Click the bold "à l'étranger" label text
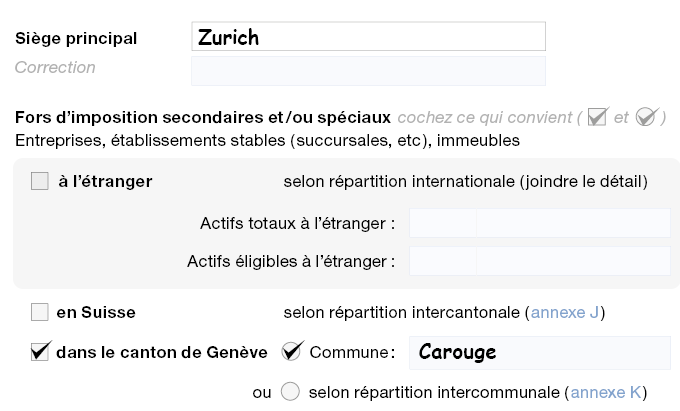This screenshot has width=680, height=411. coord(104,182)
